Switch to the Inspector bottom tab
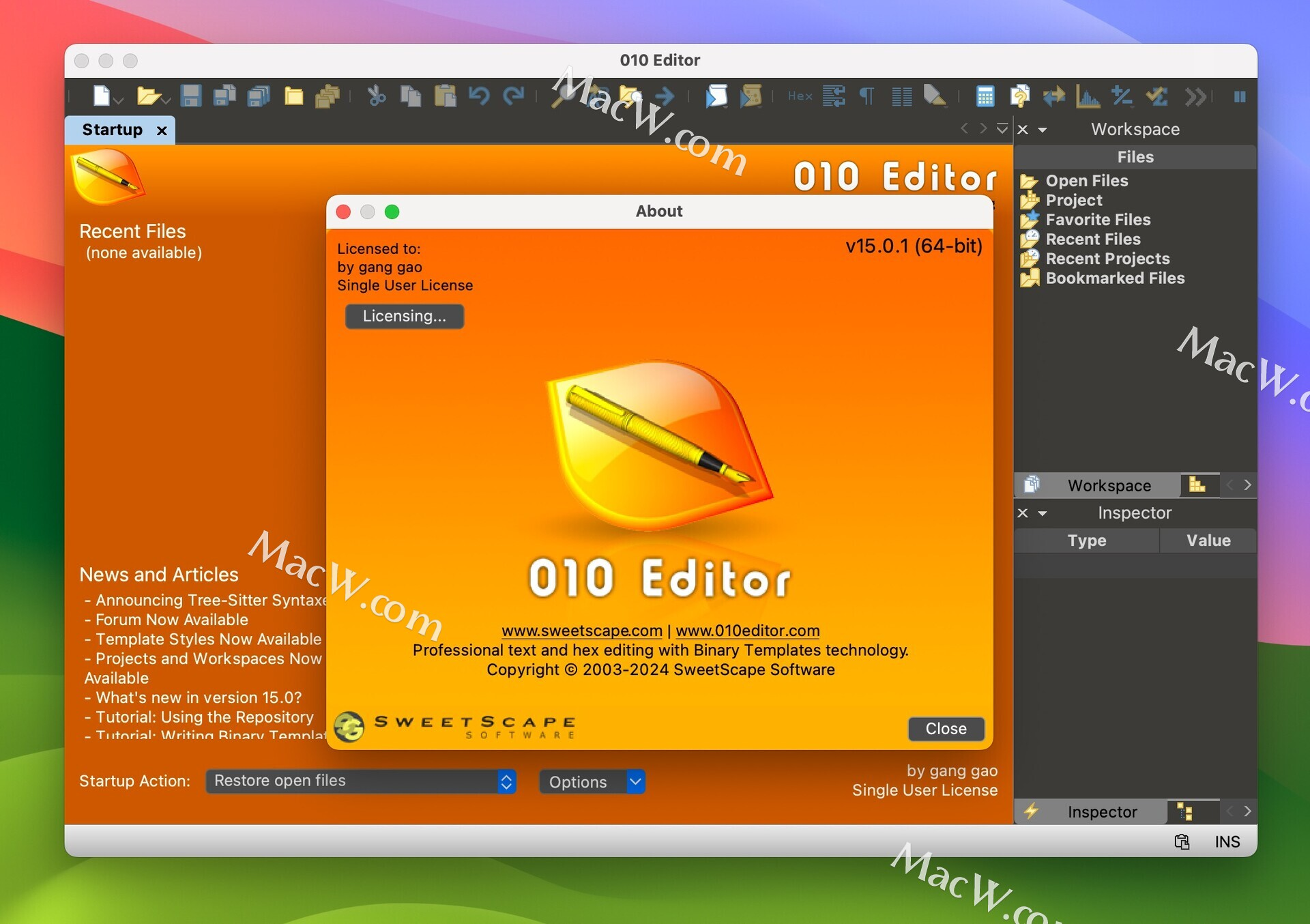1310x924 pixels. (x=1090, y=811)
